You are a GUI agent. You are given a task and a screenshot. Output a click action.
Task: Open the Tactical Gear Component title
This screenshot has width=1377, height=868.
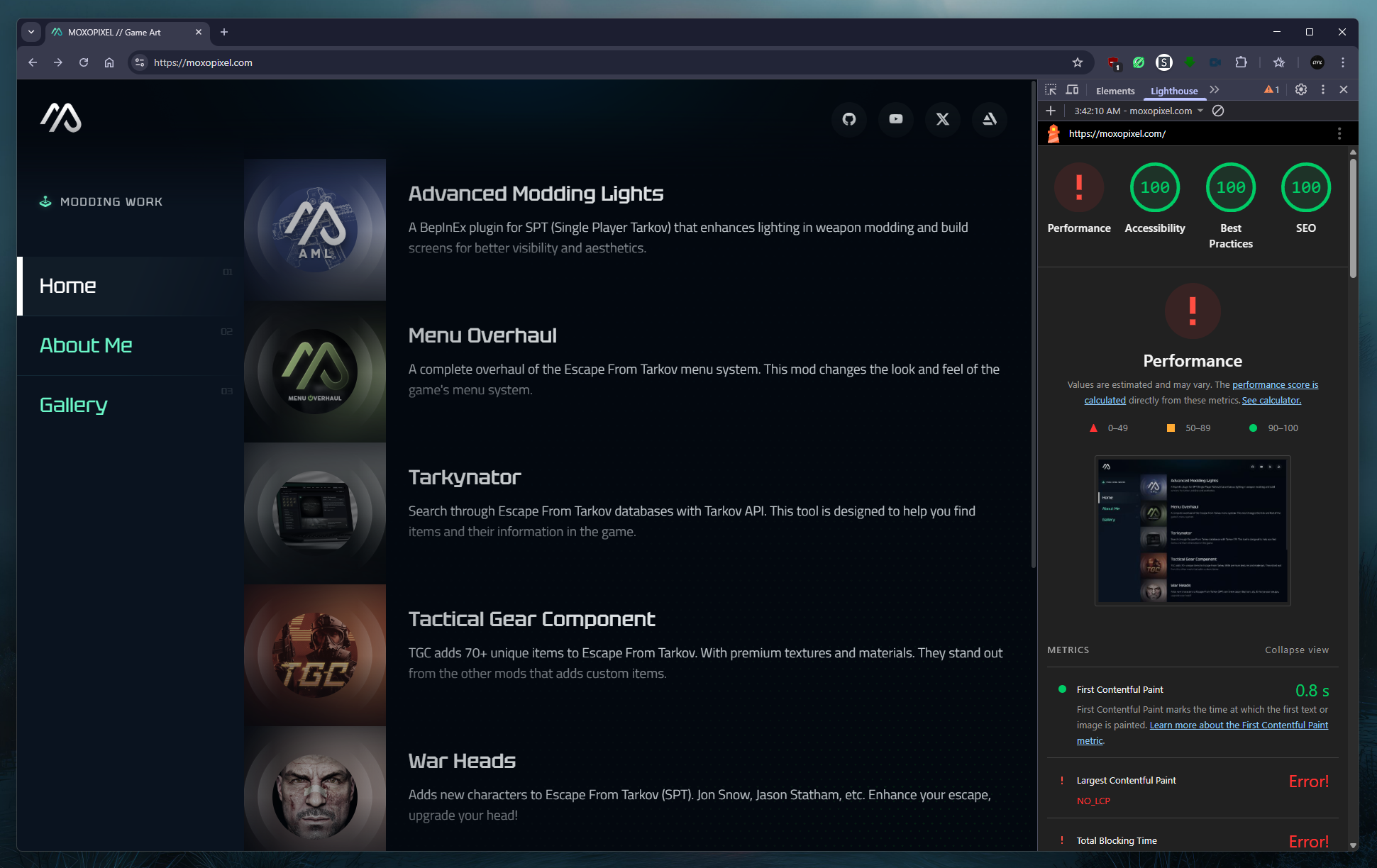point(531,619)
